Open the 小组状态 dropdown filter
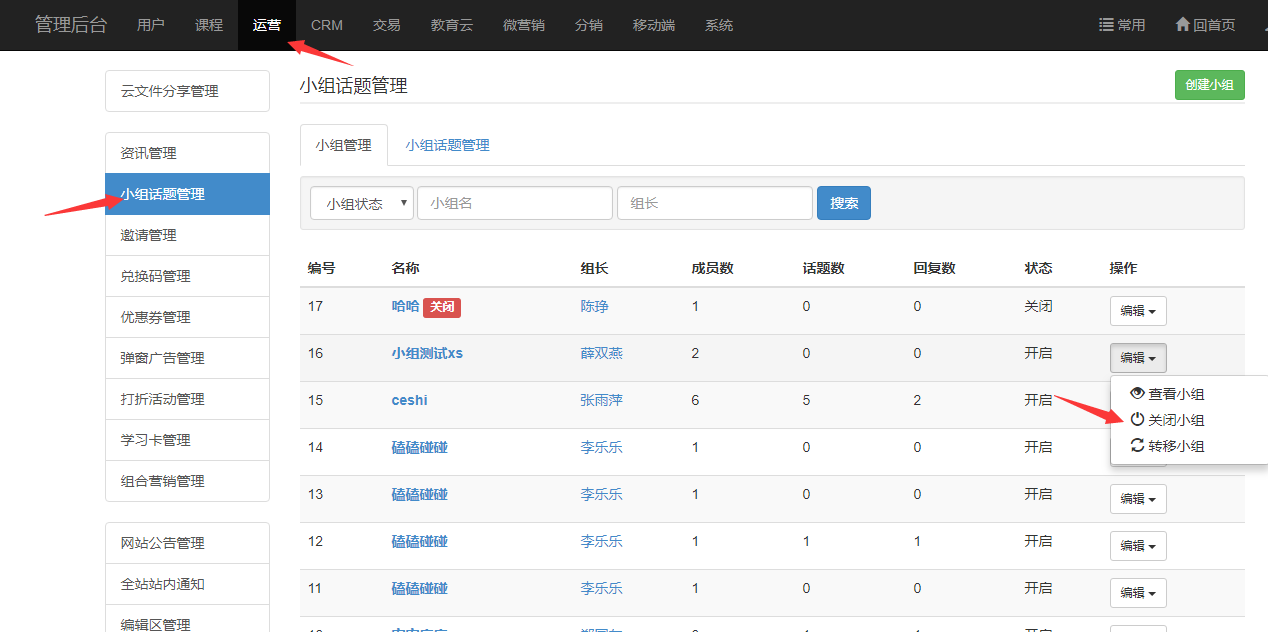 361,203
